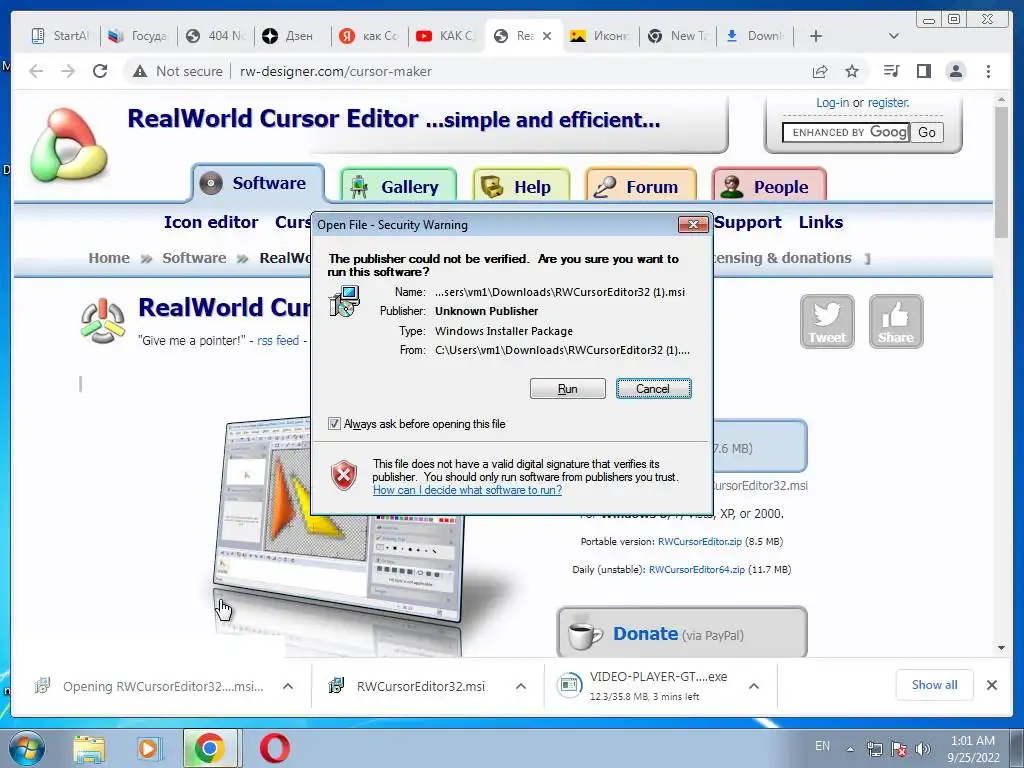This screenshot has width=1024, height=768.
Task: Open 'How can I decide what software to run?' link
Action: click(467, 490)
